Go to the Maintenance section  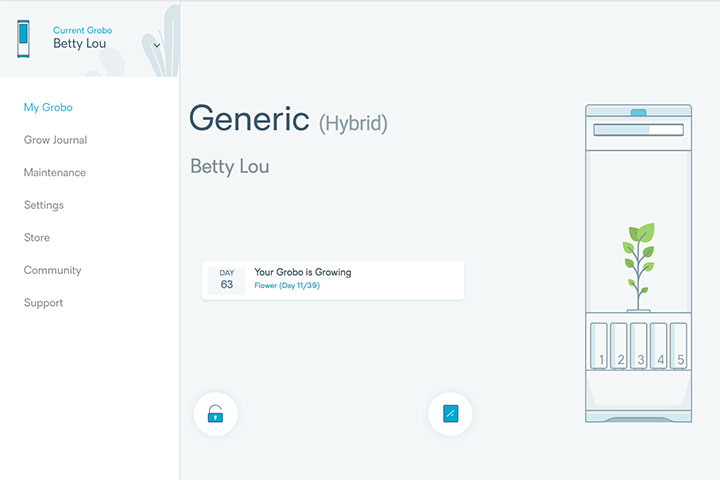tap(55, 173)
